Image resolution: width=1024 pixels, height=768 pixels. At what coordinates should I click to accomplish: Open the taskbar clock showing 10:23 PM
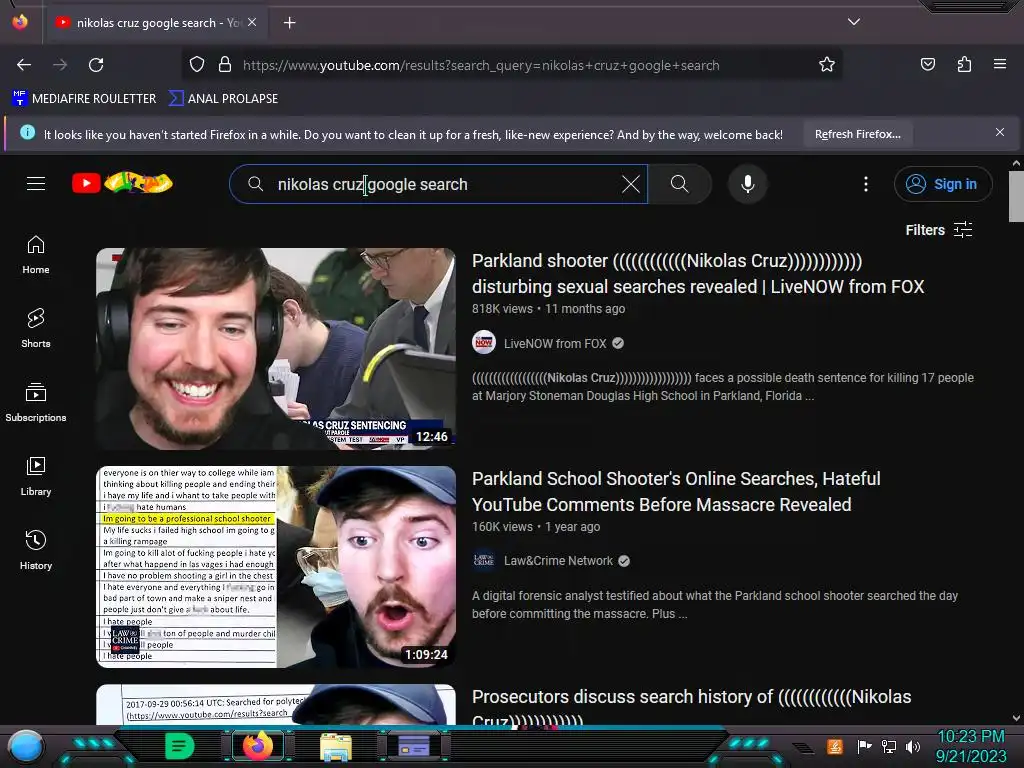pyautogui.click(x=971, y=746)
